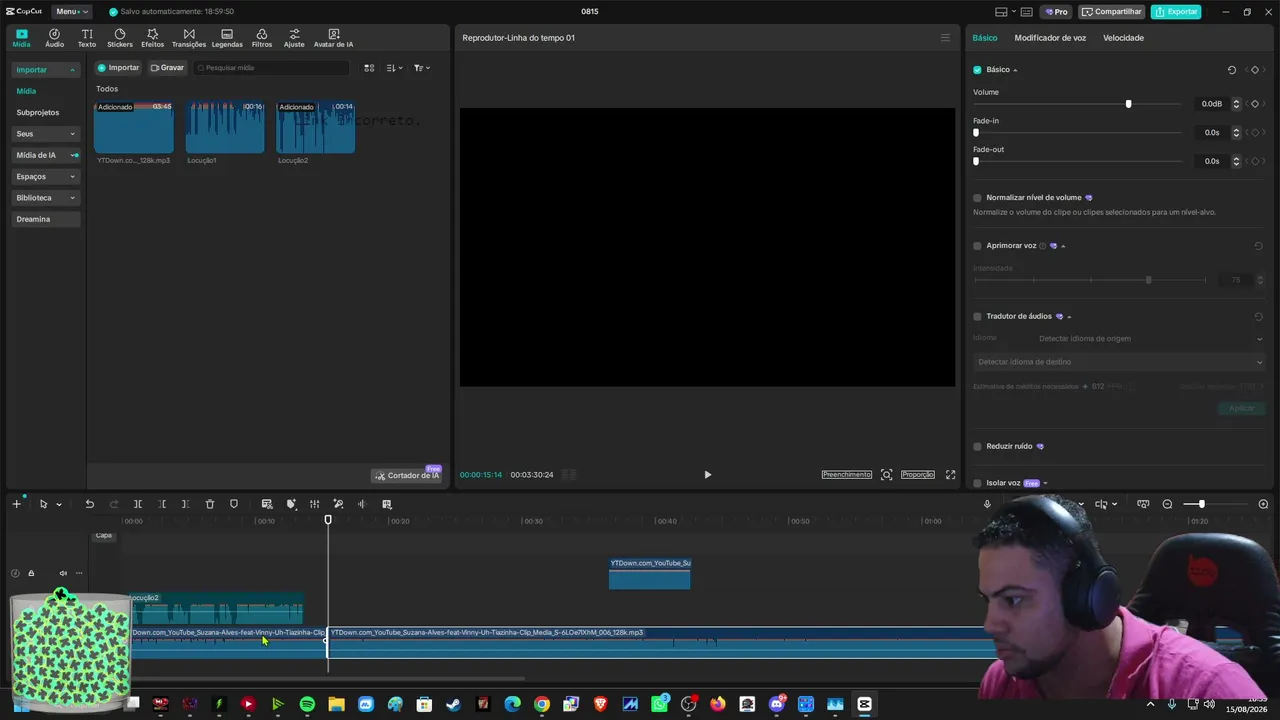Enable the Aprimorar voz checkbox

tap(977, 246)
